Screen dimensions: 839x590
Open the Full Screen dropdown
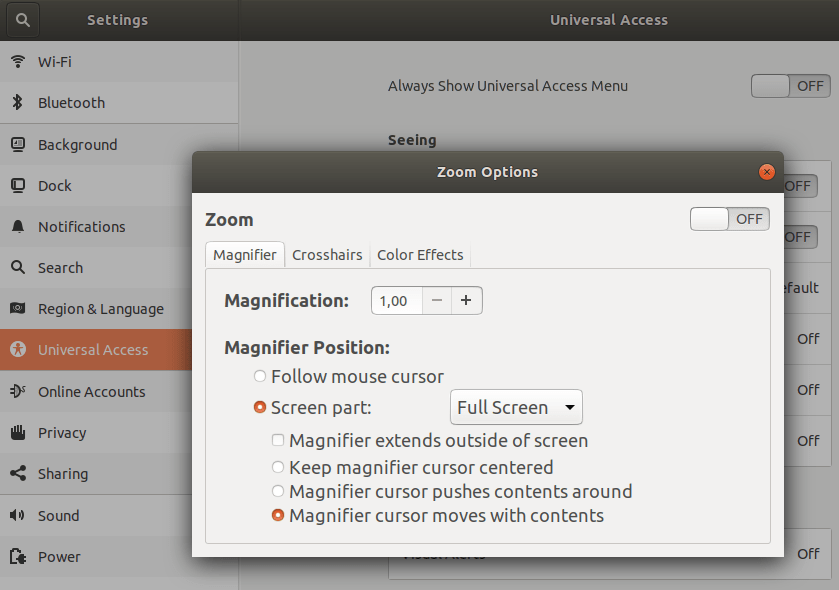(515, 408)
